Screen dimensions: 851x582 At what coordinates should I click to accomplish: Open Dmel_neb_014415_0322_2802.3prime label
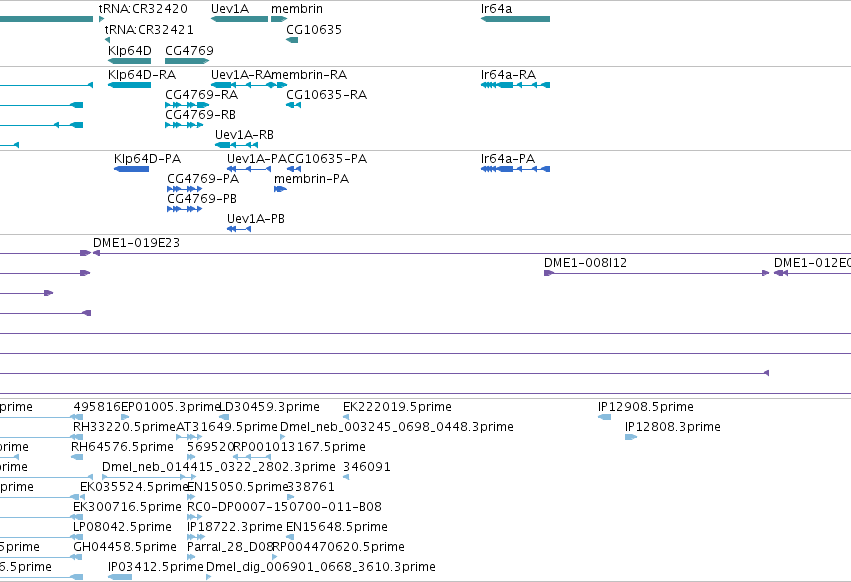pyautogui.click(x=219, y=467)
